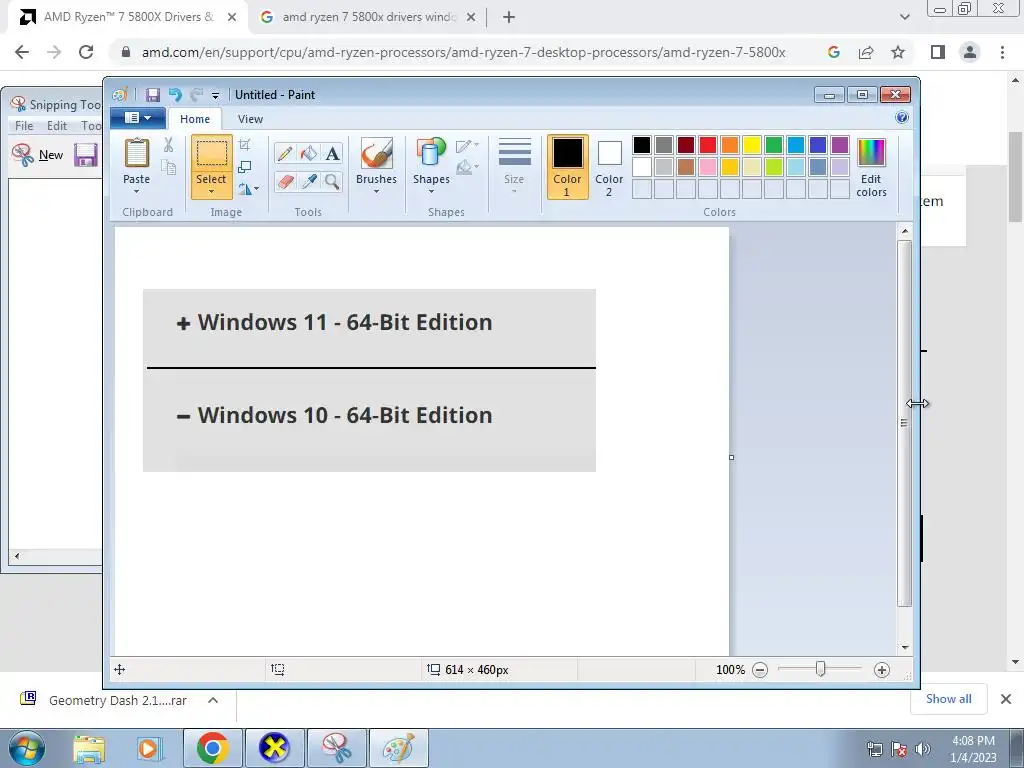Pick the yellow color swatch
Screen dimensions: 1024x768
752,144
